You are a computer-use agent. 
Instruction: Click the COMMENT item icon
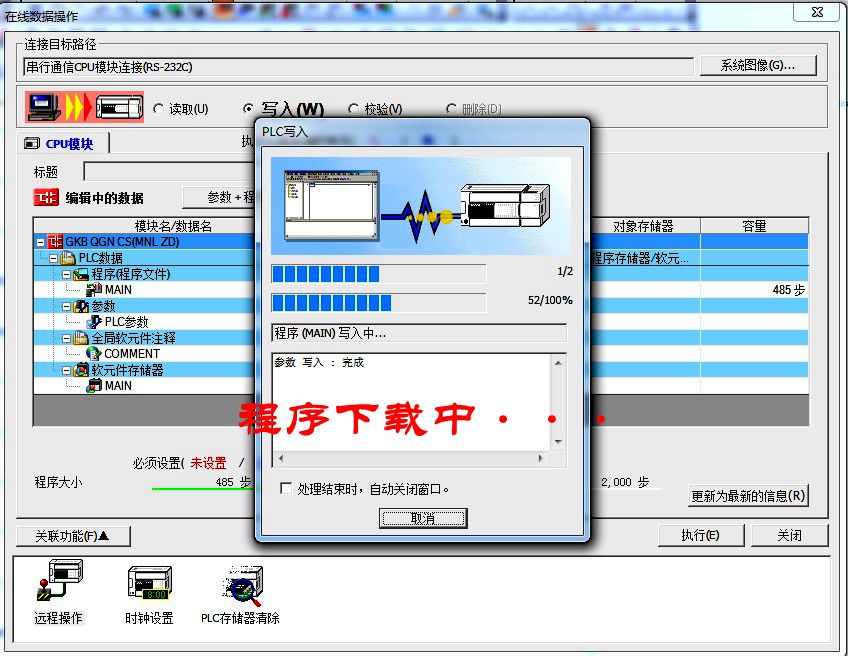point(94,354)
